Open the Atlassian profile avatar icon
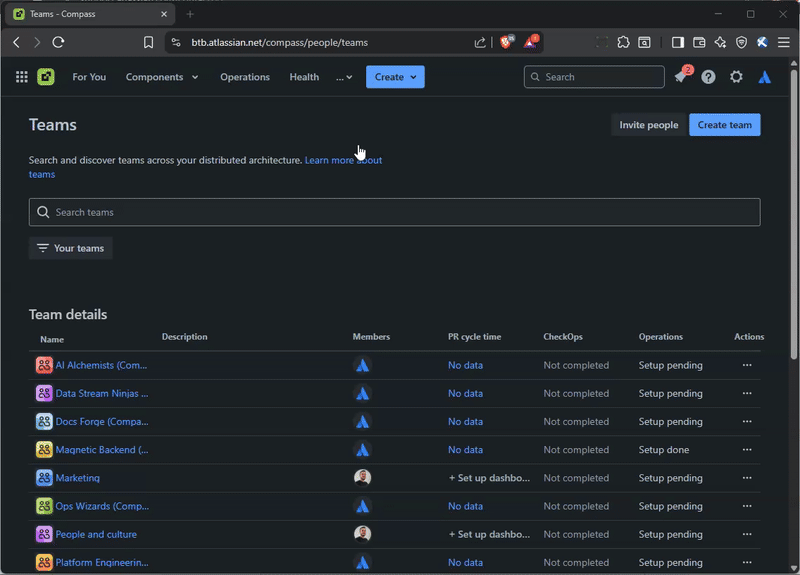This screenshot has width=800, height=575. point(764,77)
